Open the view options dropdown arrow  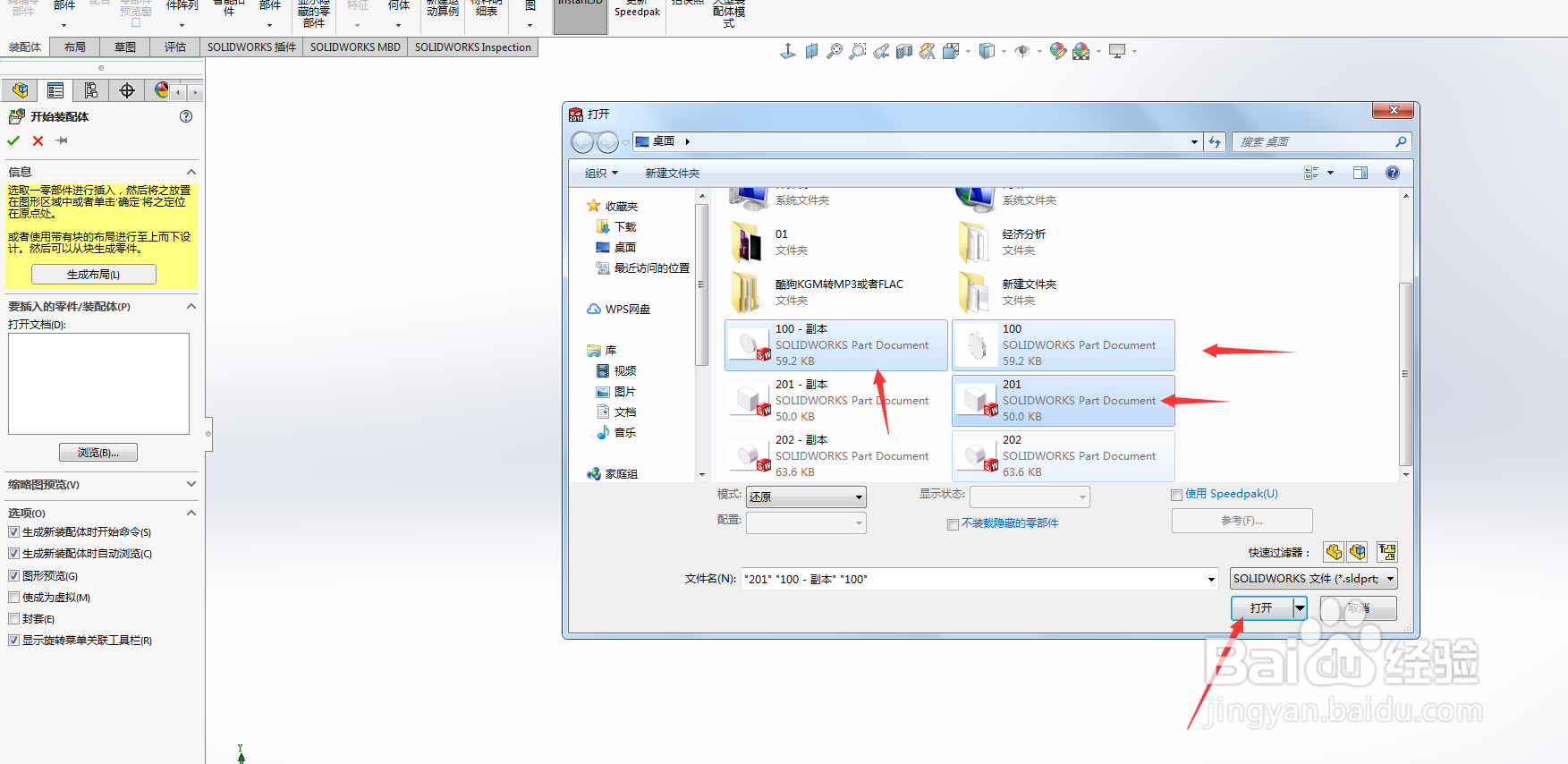pyautogui.click(x=1330, y=173)
